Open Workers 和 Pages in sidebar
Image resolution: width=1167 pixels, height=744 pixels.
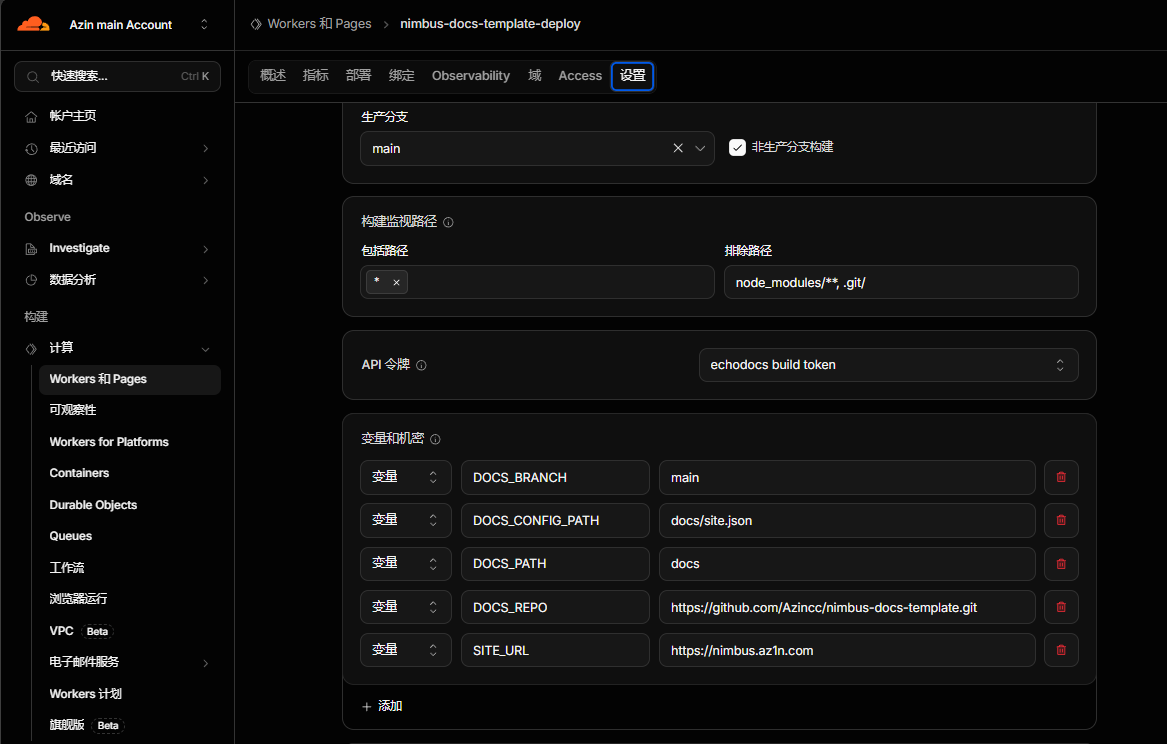click(130, 379)
